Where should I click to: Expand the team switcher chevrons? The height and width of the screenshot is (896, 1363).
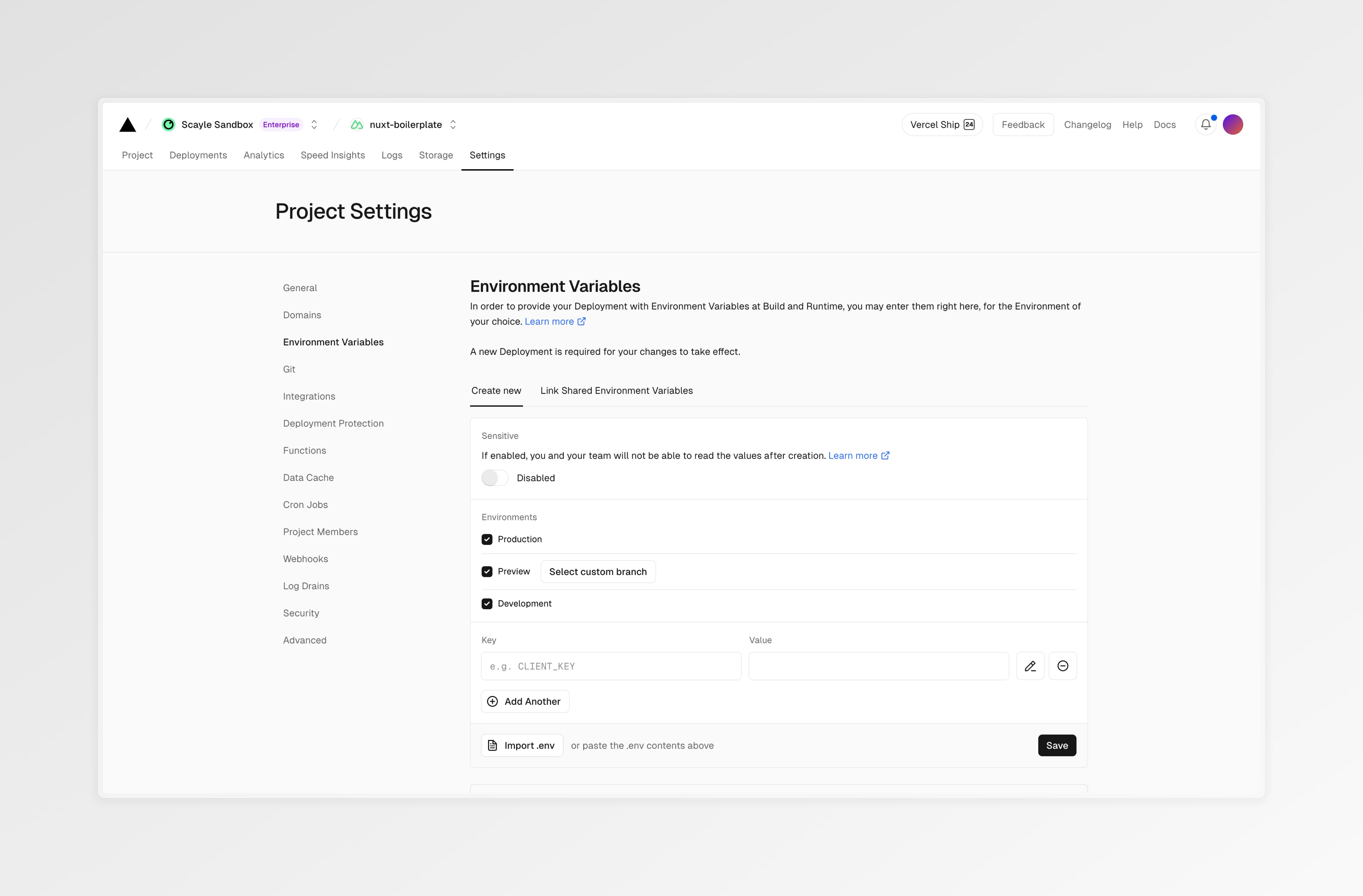(x=314, y=124)
